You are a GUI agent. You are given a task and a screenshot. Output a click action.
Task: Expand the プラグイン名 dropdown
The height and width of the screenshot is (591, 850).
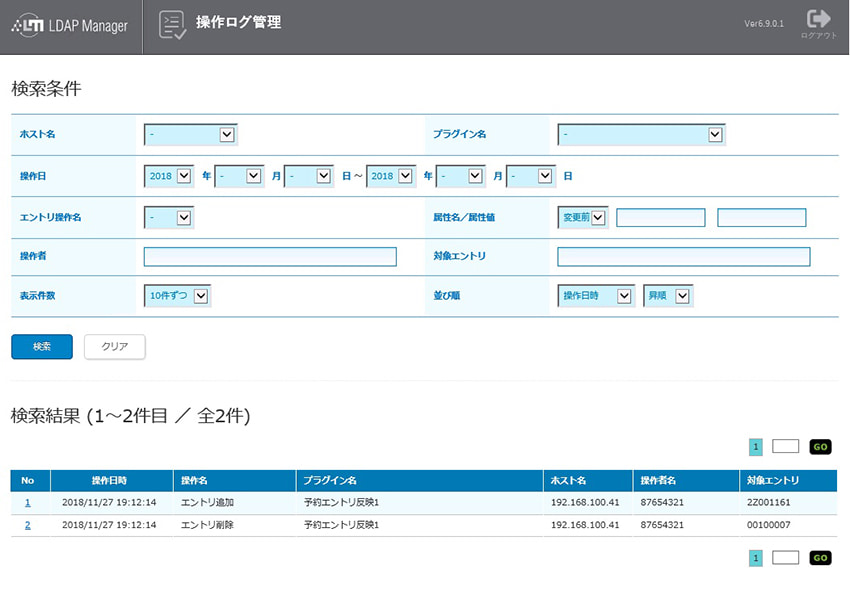(x=641, y=134)
